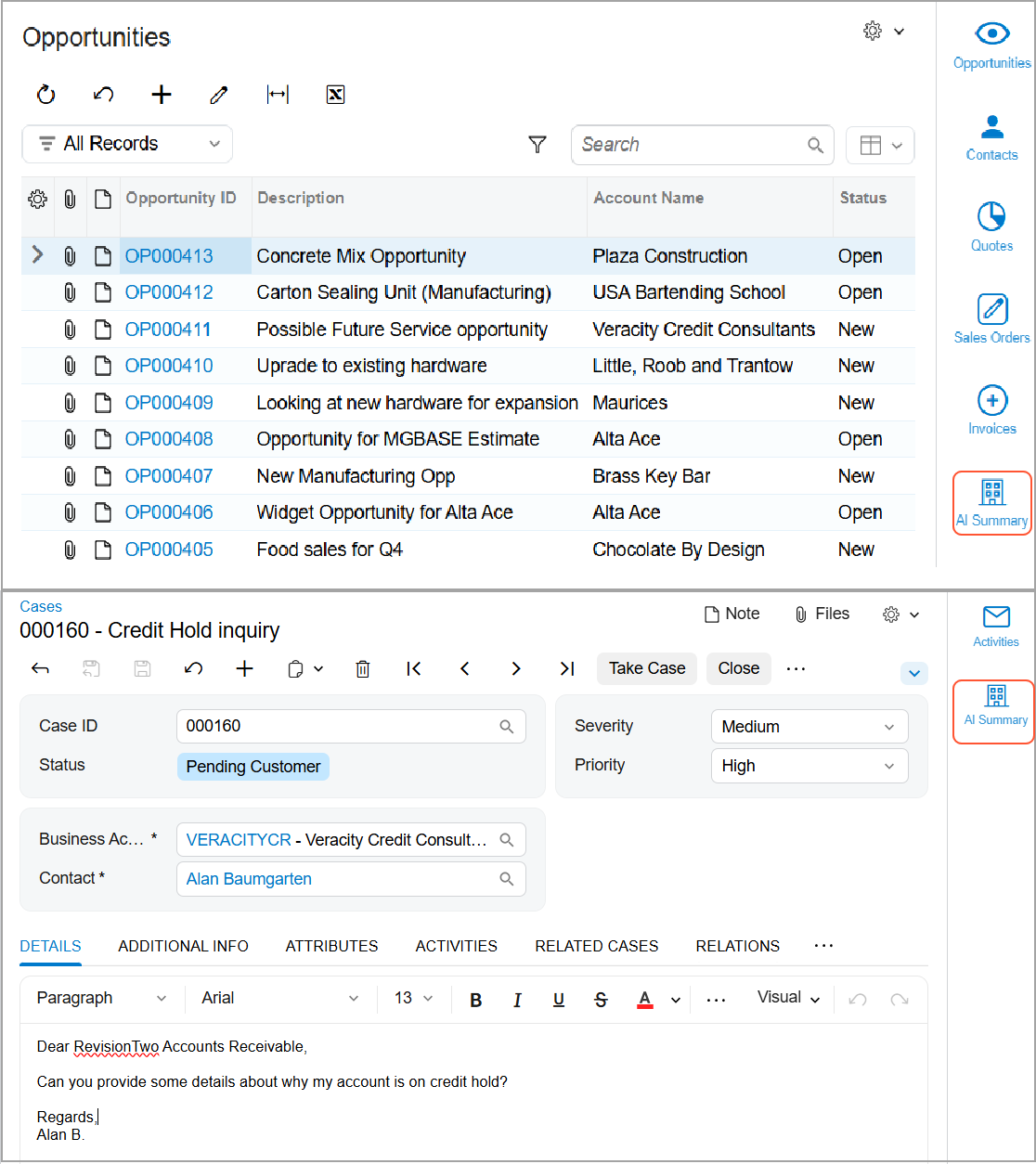This screenshot has height=1164, width=1036.
Task: Open more actions ellipsis in Cases toolbar
Action: click(x=796, y=667)
